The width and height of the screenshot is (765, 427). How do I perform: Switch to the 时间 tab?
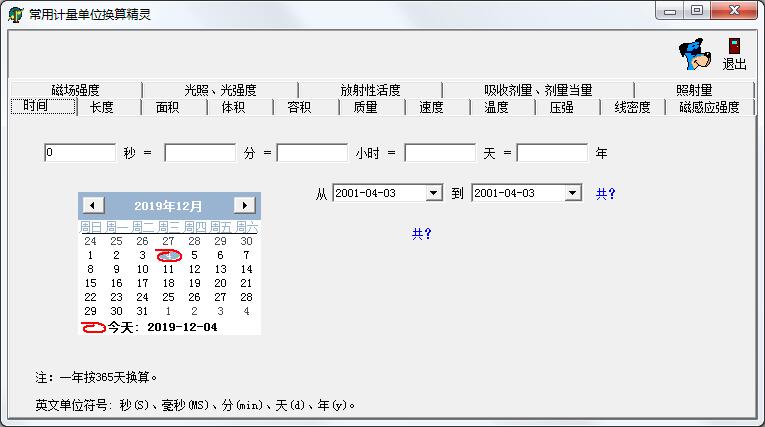tap(43, 106)
